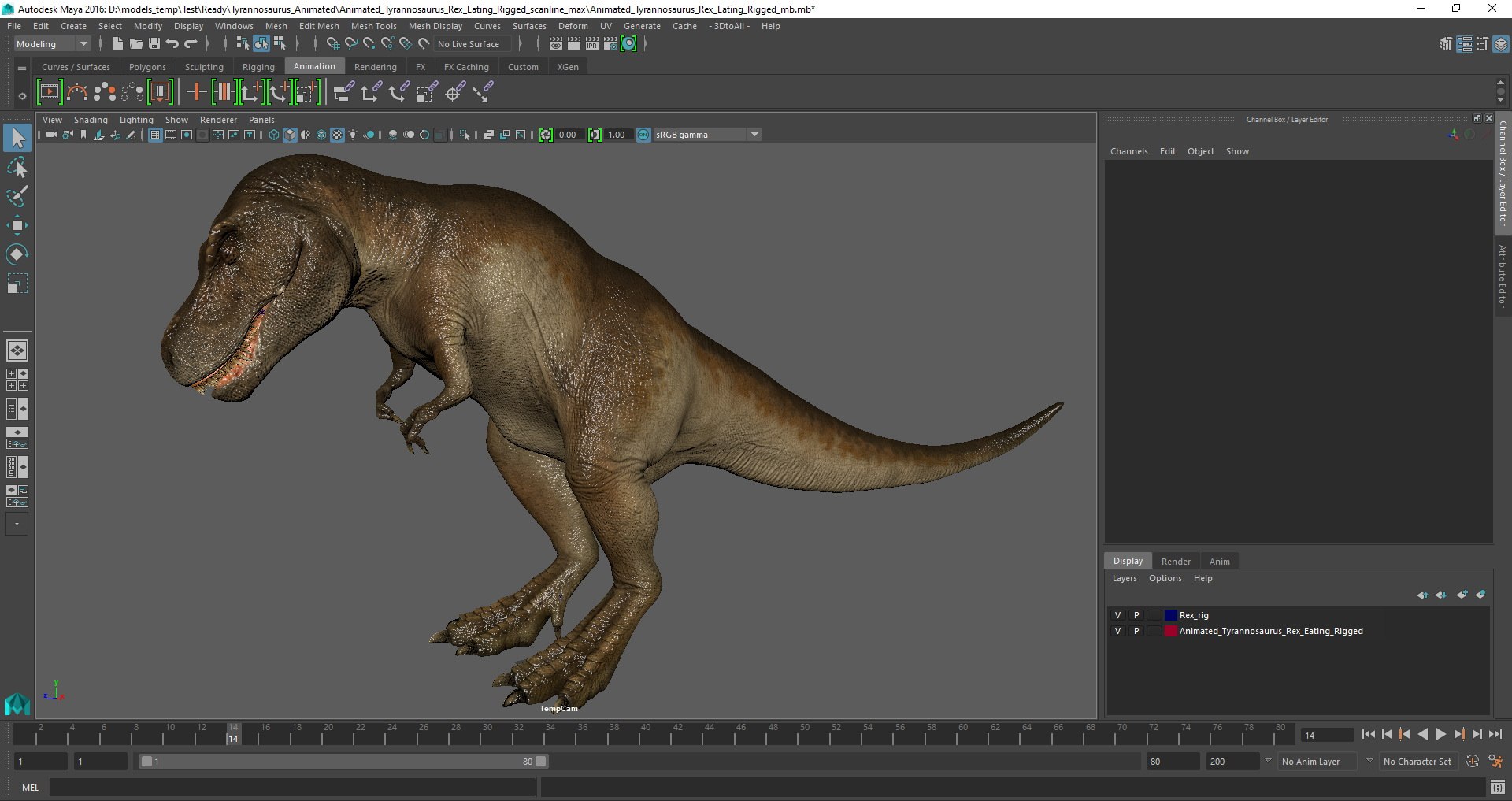Click the Set Key shelf icon

196,92
